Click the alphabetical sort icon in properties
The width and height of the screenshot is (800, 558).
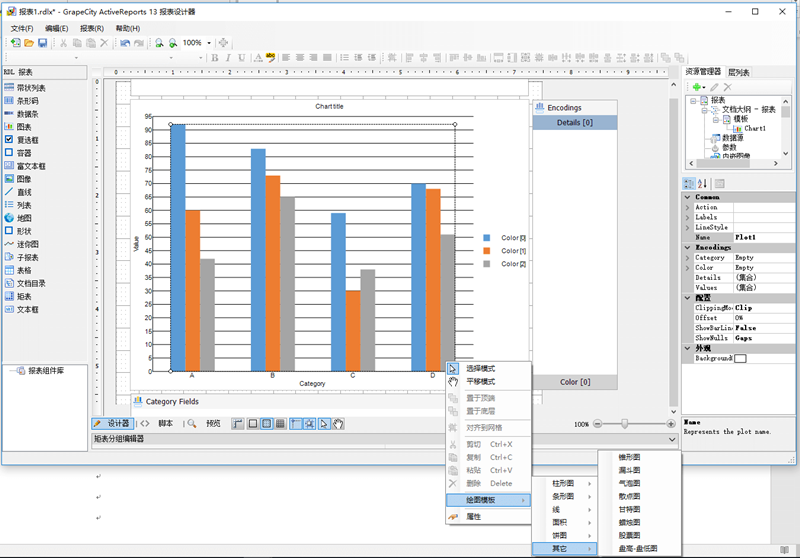703,183
